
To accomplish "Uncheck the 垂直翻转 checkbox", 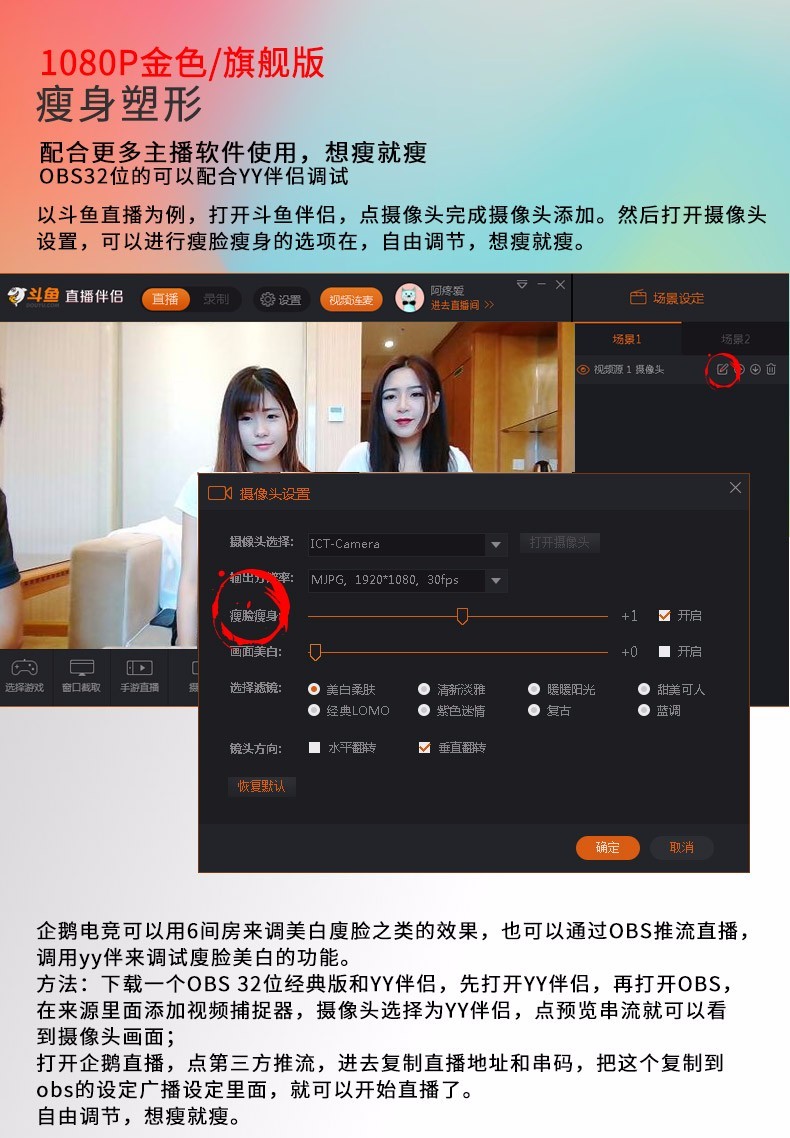I will point(424,747).
